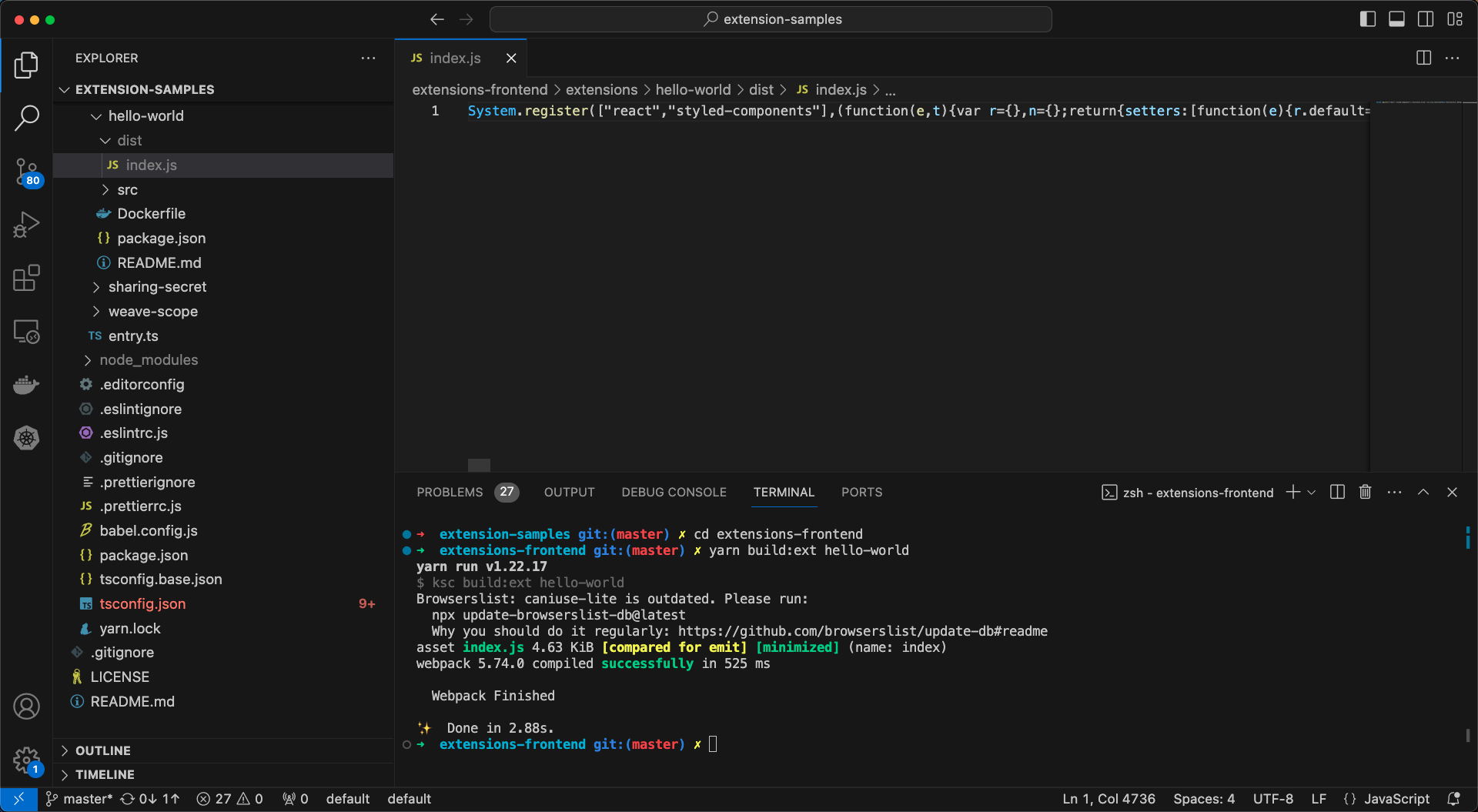Expand the weave-scope folder
Viewport: 1478px width, 812px height.
[223, 311]
